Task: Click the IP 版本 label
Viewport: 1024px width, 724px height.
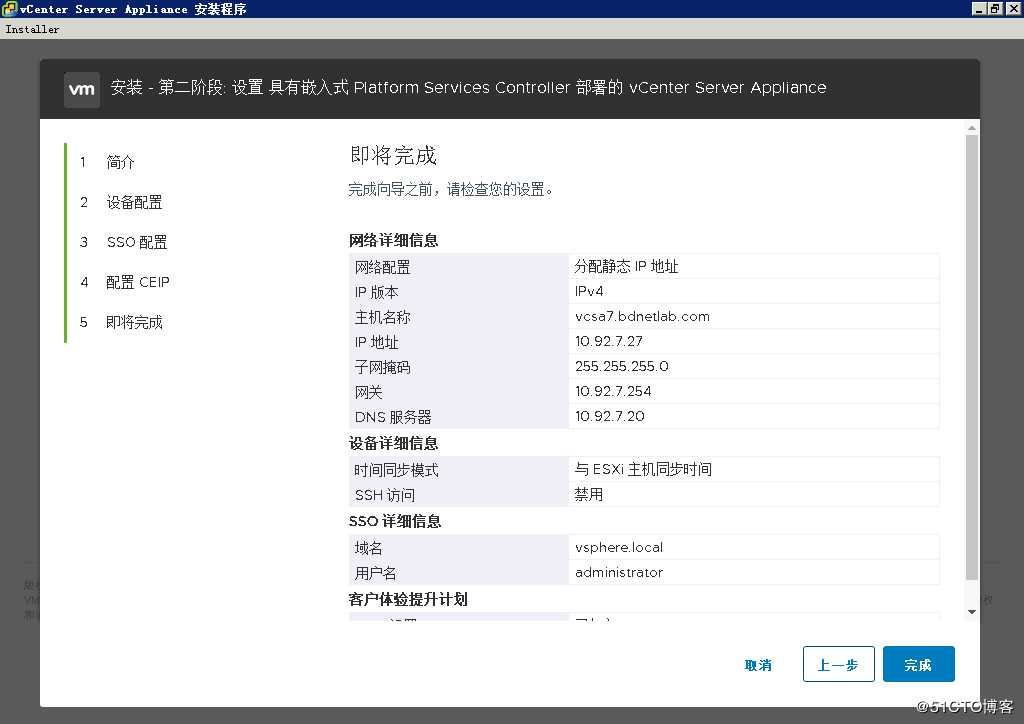Action: pos(376,292)
